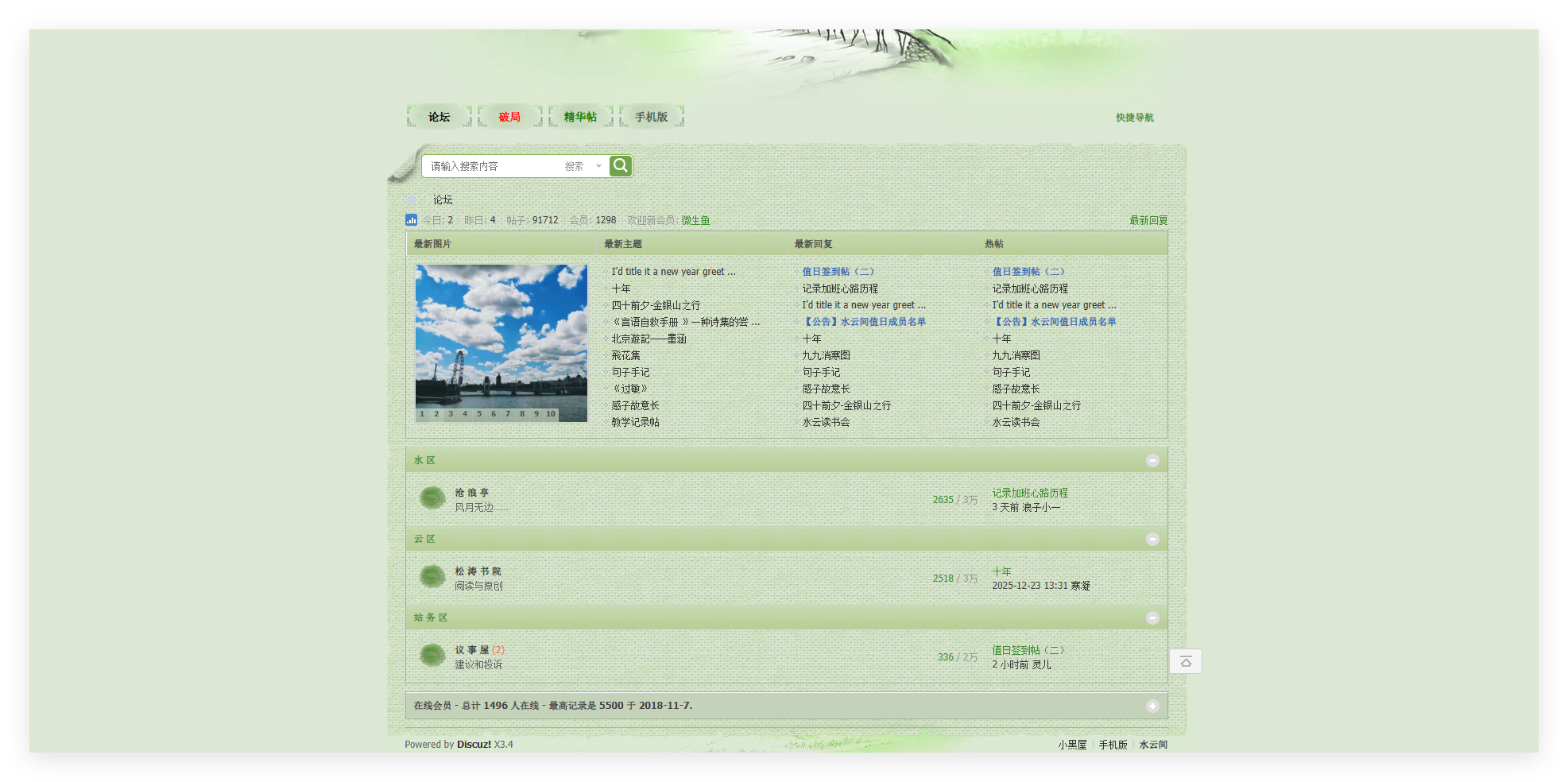This screenshot has width=1568, height=782.
Task: Click the announcement icon before 【公告】水云间值日成员名单
Action: (x=797, y=322)
